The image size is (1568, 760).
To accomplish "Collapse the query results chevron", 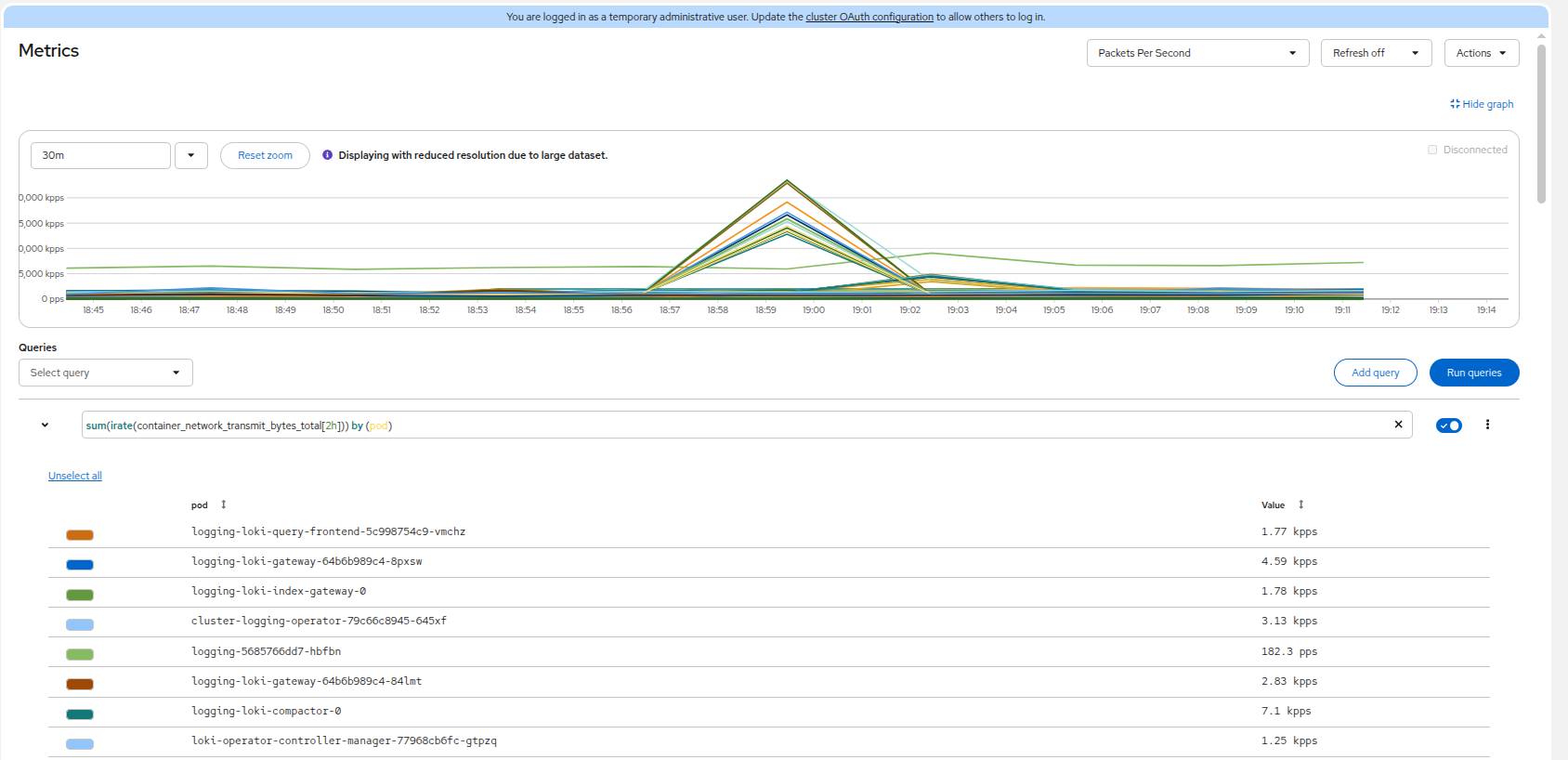I will [45, 425].
